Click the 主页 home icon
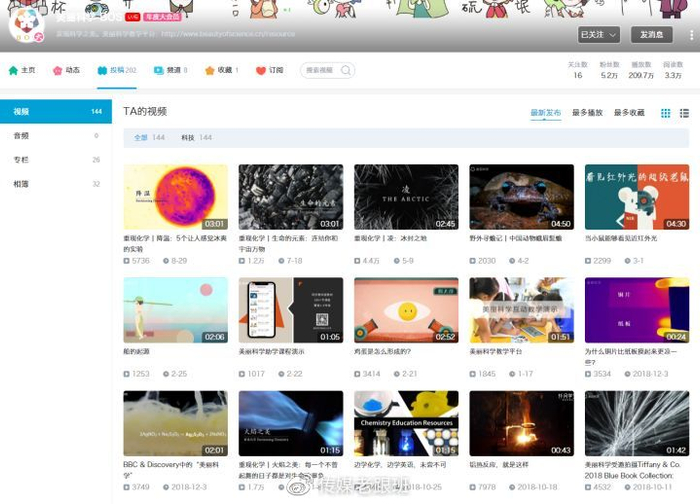This screenshot has height=504, width=700. tap(13, 71)
